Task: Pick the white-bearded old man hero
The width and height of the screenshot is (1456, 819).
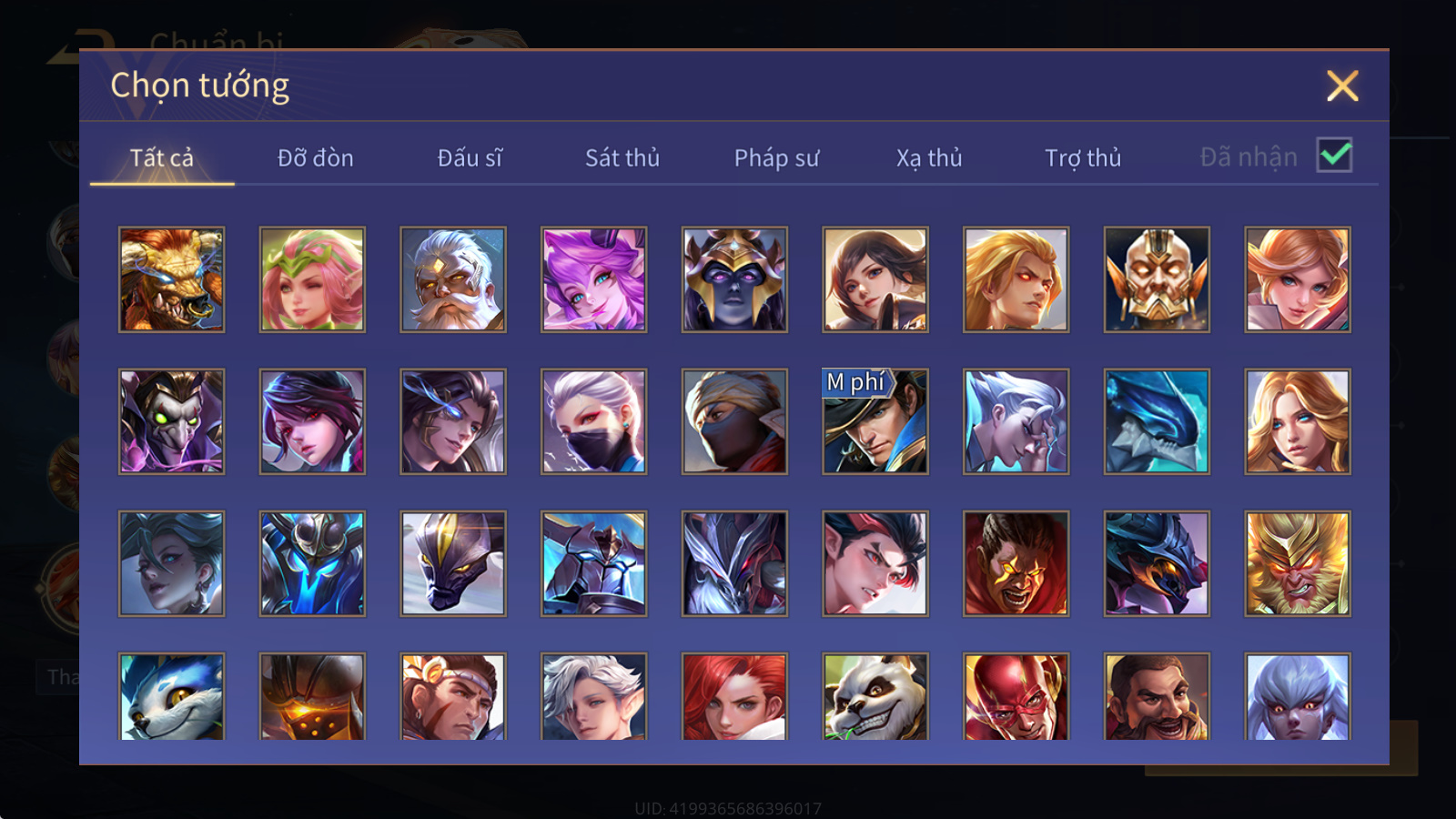Action: (x=453, y=279)
